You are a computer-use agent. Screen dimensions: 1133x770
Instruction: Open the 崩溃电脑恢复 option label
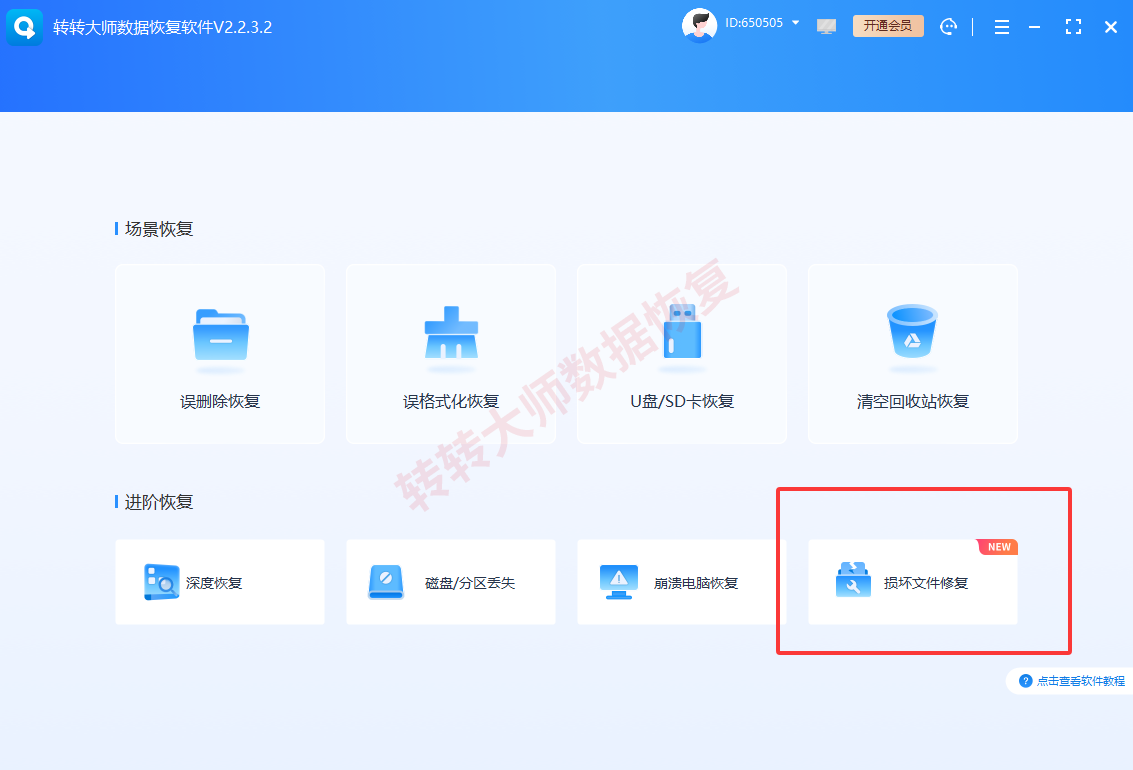[696, 583]
